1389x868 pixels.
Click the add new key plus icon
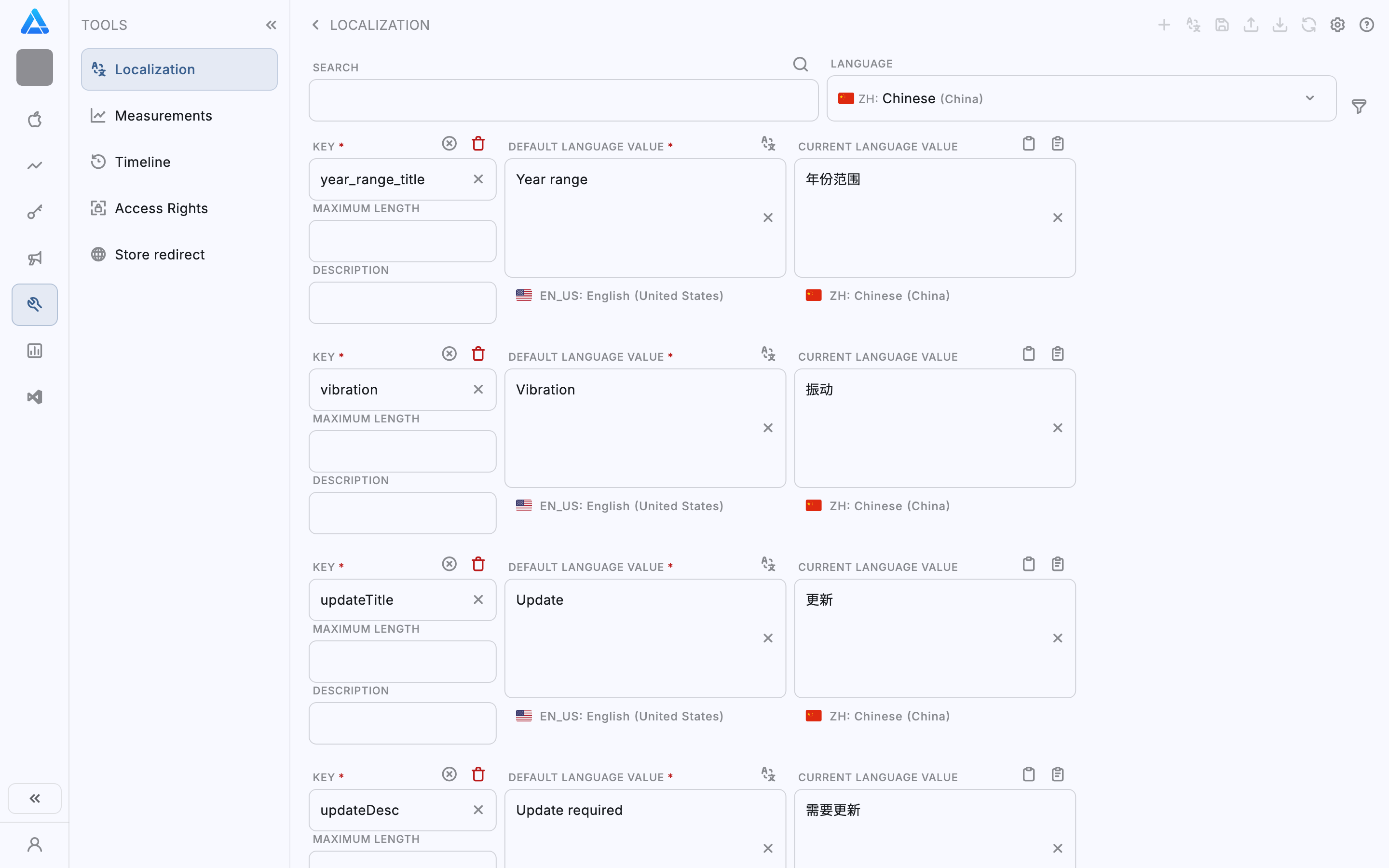(1164, 25)
